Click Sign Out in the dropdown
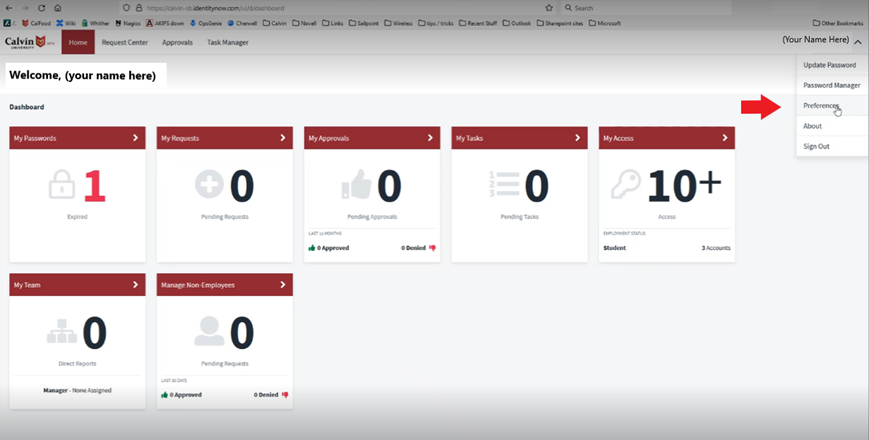 coord(816,146)
